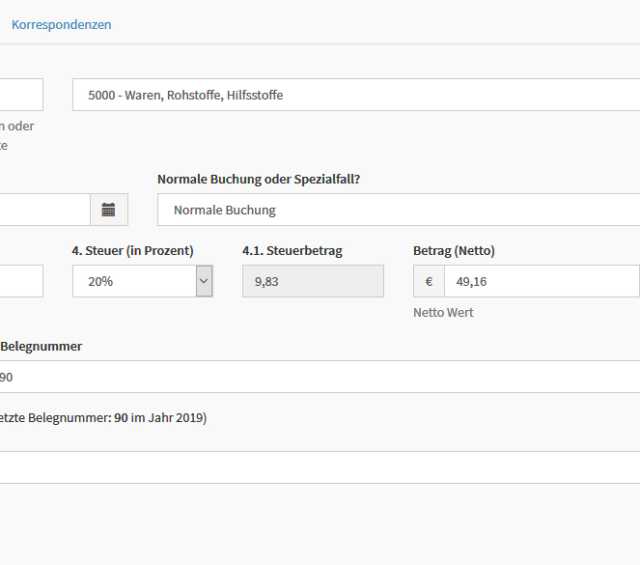Open the '5000 - Waren, Rohstoffe, Hilfsstoffe' account selector
Image resolution: width=640 pixels, height=565 pixels.
tap(355, 95)
